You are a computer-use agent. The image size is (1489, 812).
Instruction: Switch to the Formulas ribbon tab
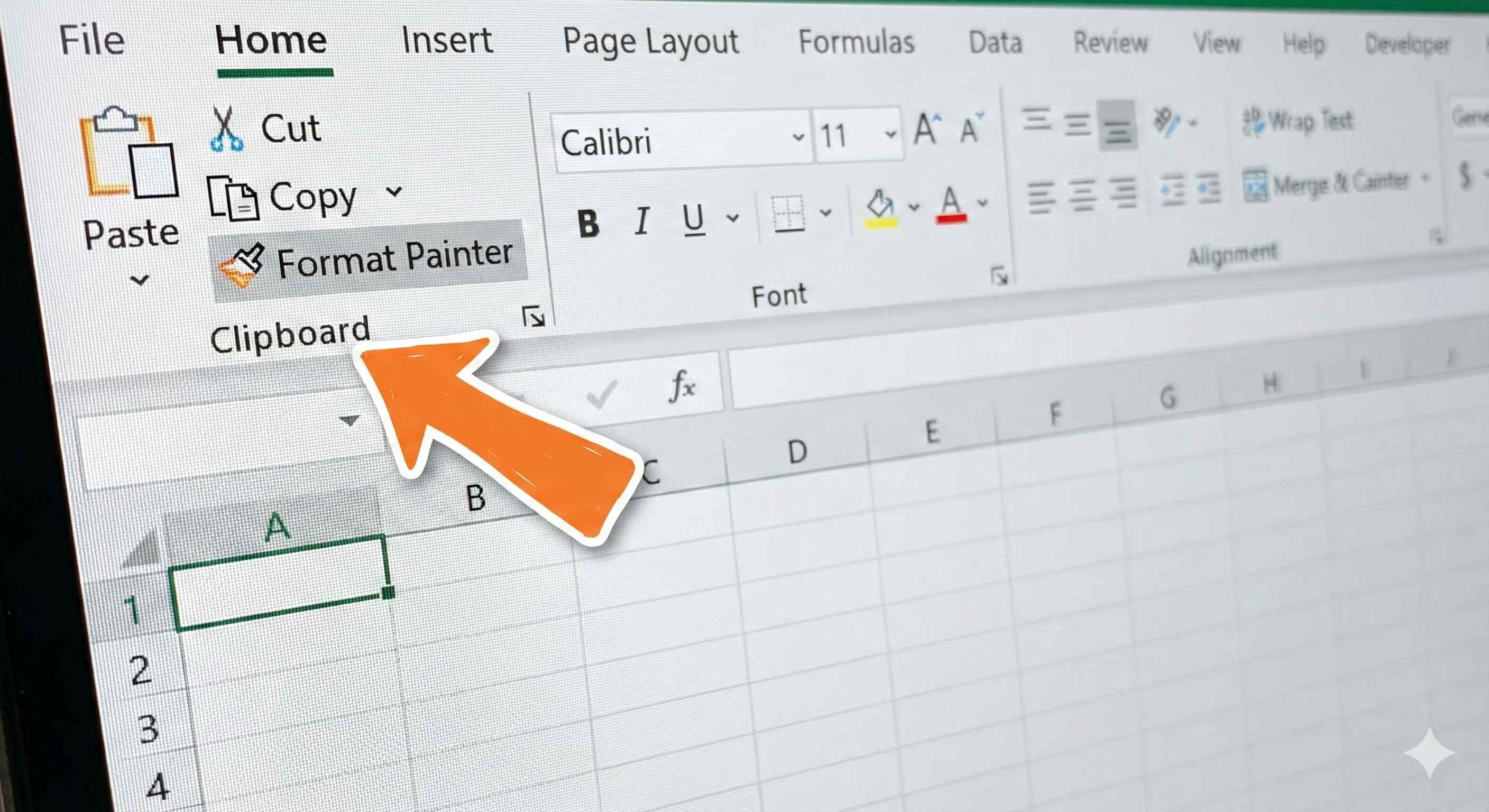(x=857, y=42)
